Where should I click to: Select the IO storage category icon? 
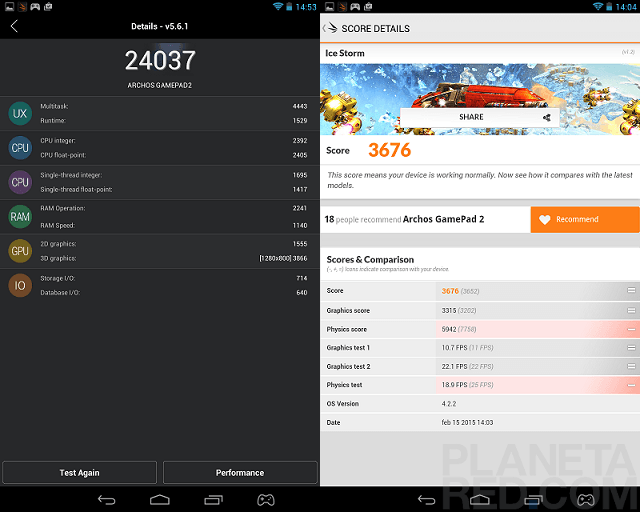[19, 285]
